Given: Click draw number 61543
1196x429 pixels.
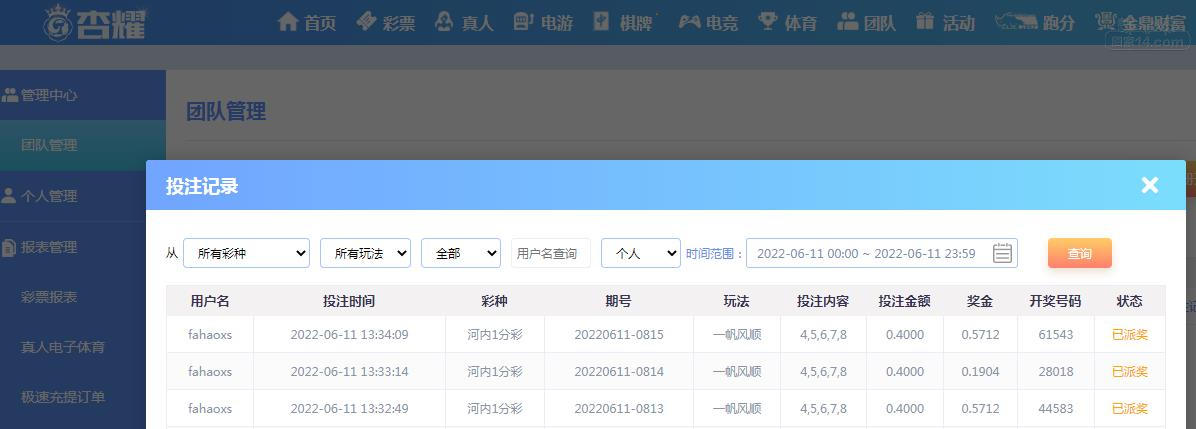Looking at the screenshot, I should 1056,334.
